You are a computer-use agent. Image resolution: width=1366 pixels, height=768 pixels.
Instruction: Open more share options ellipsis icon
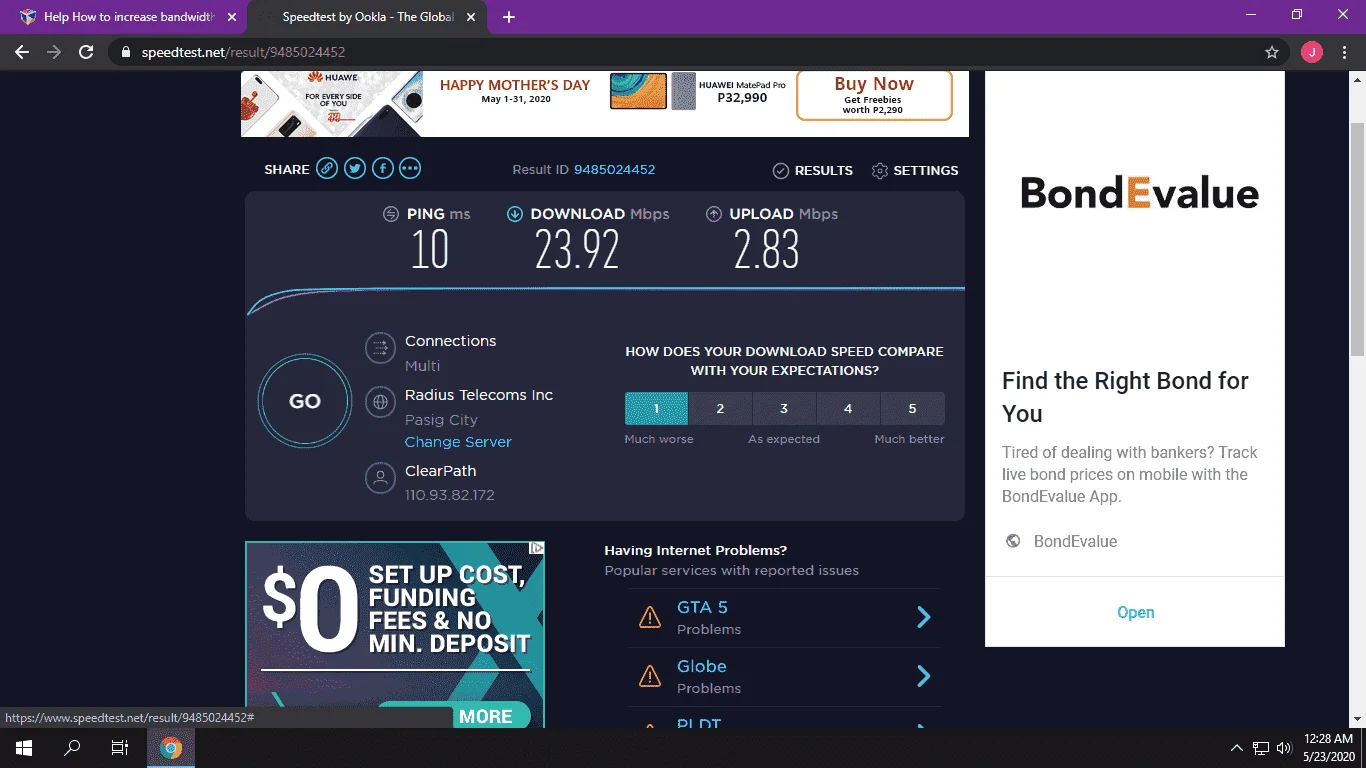coord(410,169)
